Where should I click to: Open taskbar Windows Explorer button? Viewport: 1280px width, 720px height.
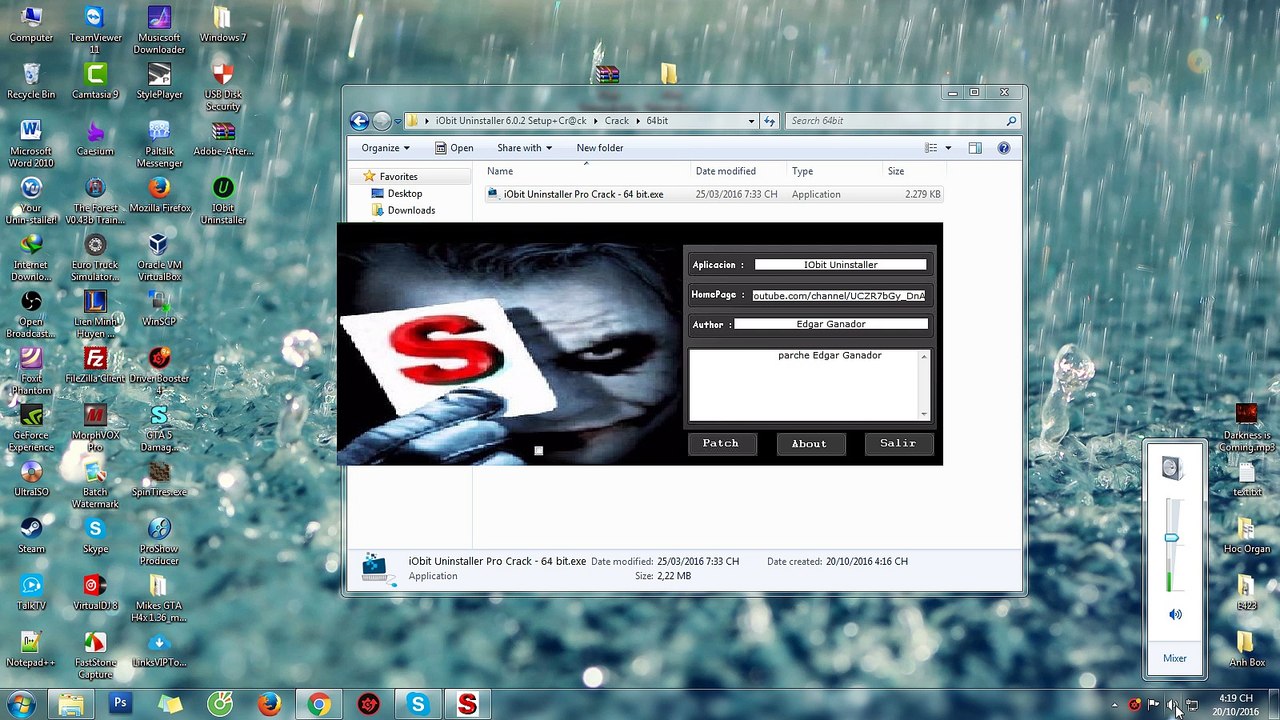tap(71, 704)
